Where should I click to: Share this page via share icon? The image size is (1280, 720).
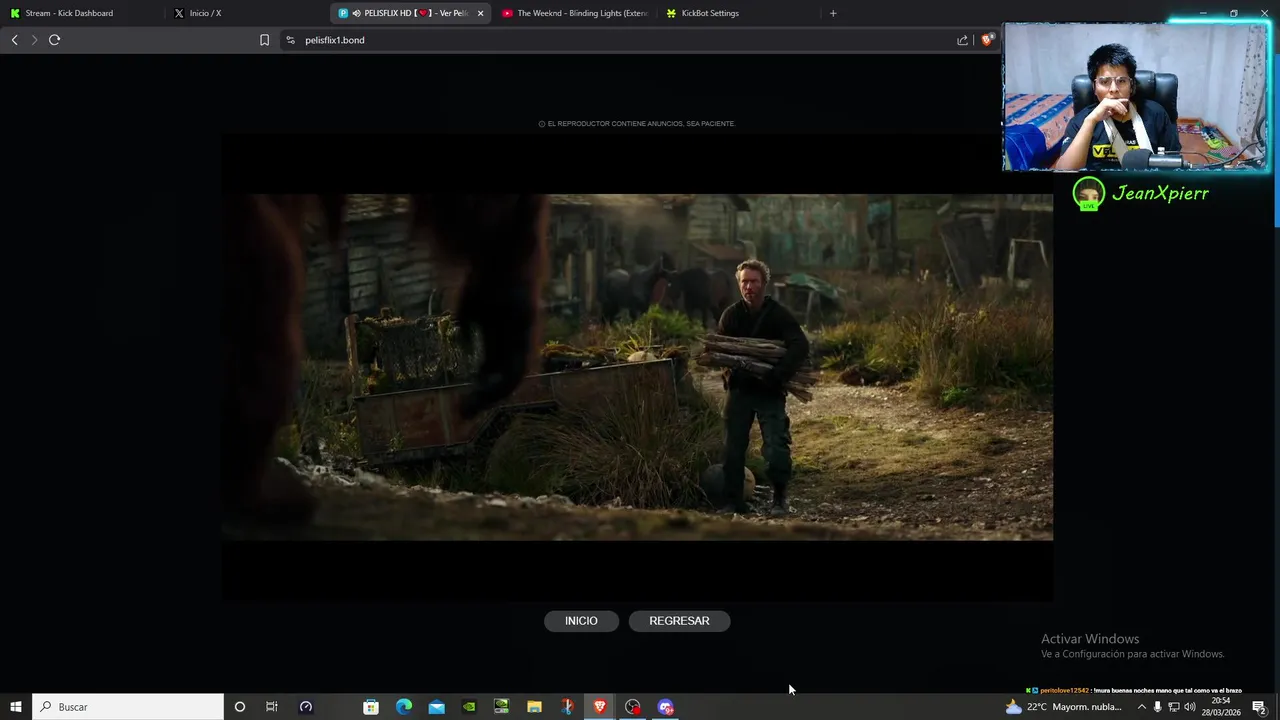[x=962, y=40]
